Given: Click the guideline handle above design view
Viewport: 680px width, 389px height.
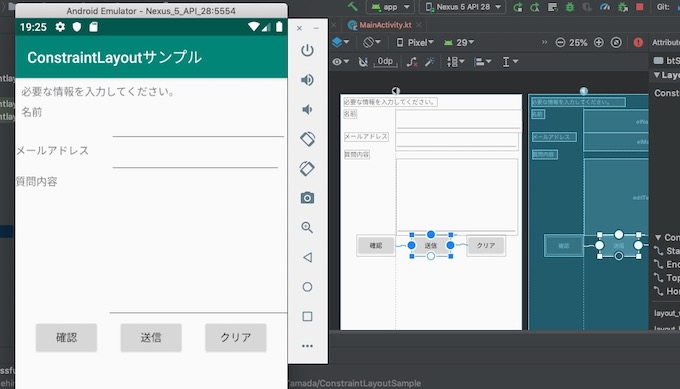Looking at the screenshot, I should (x=396, y=91).
